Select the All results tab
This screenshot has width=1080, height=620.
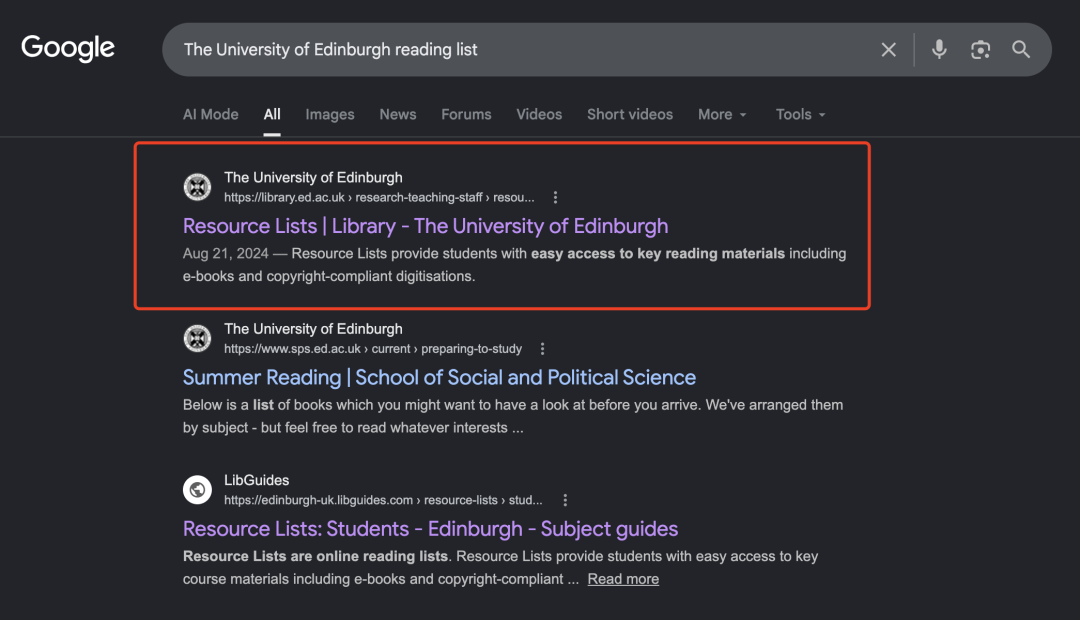[272, 114]
